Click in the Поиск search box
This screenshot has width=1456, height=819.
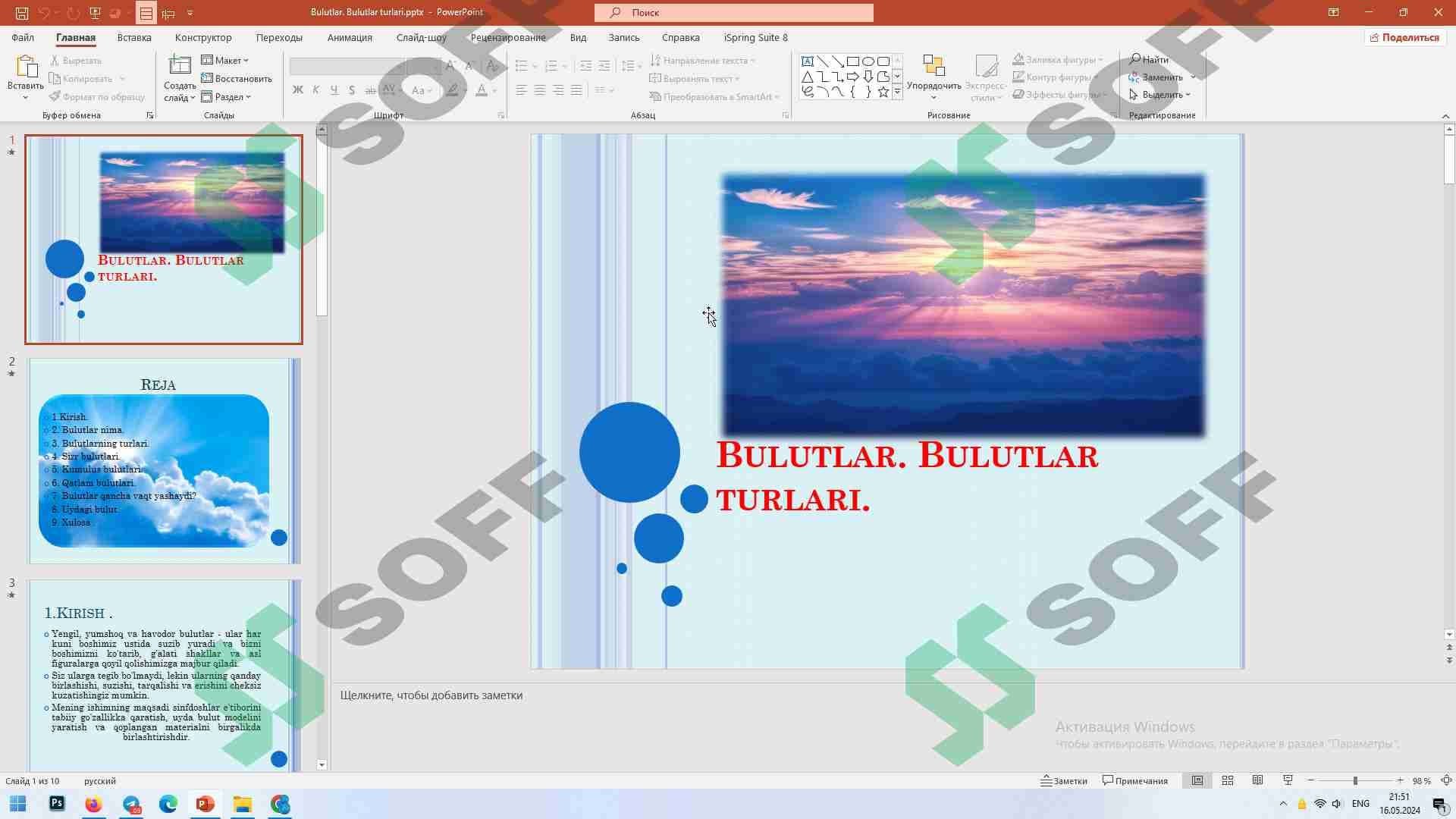[x=734, y=13]
